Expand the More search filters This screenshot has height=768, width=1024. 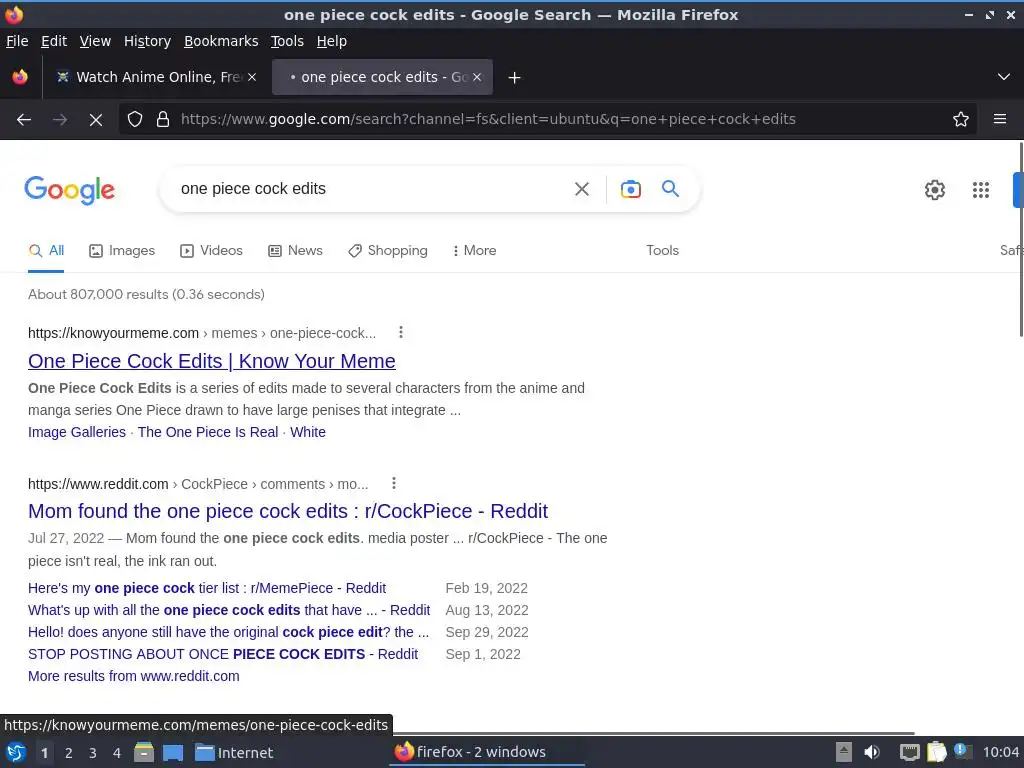[x=475, y=251]
